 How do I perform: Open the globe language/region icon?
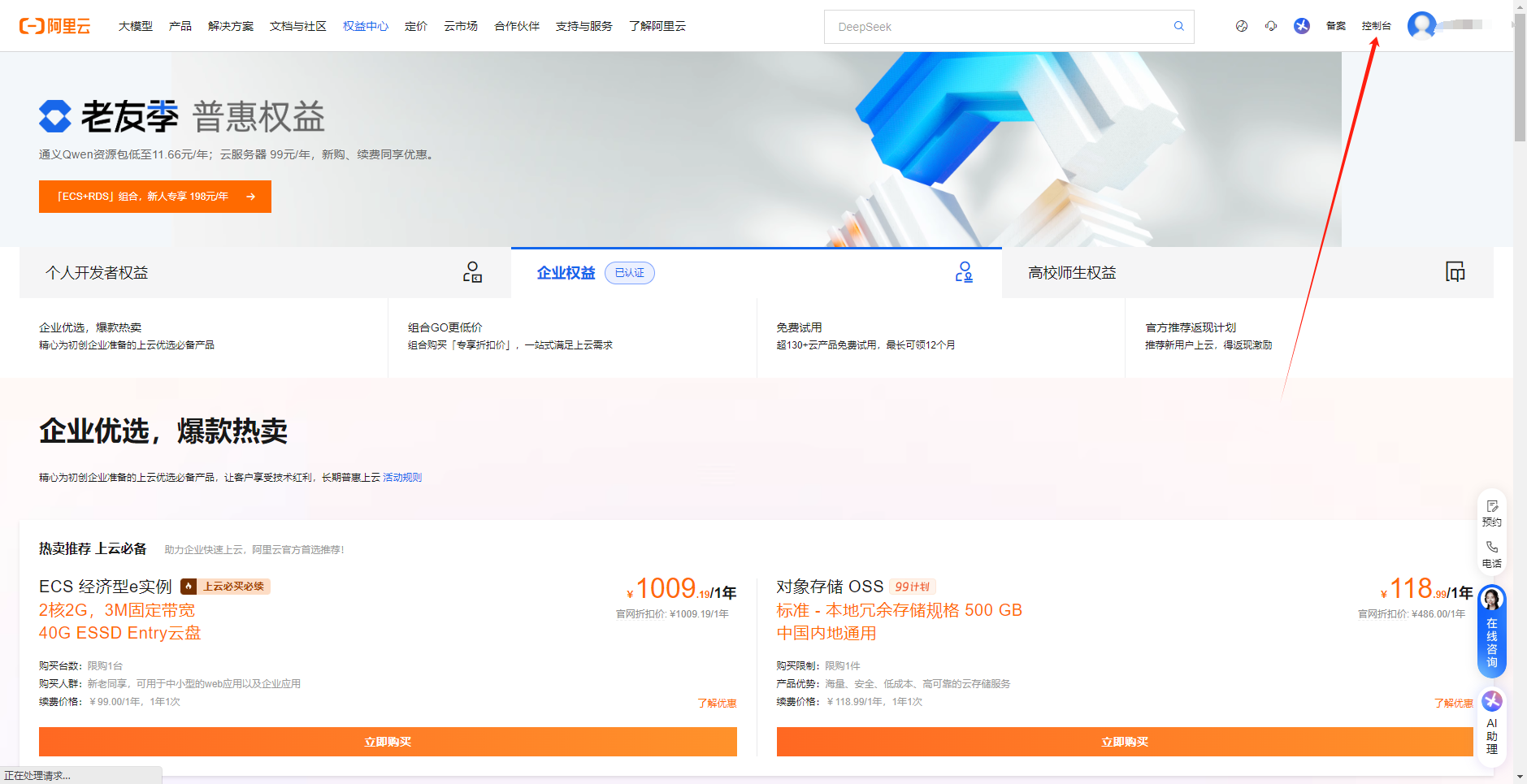[x=1242, y=26]
